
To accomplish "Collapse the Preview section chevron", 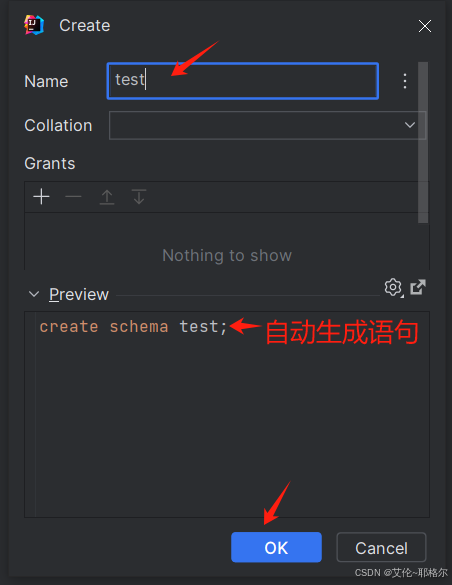I will (x=34, y=294).
